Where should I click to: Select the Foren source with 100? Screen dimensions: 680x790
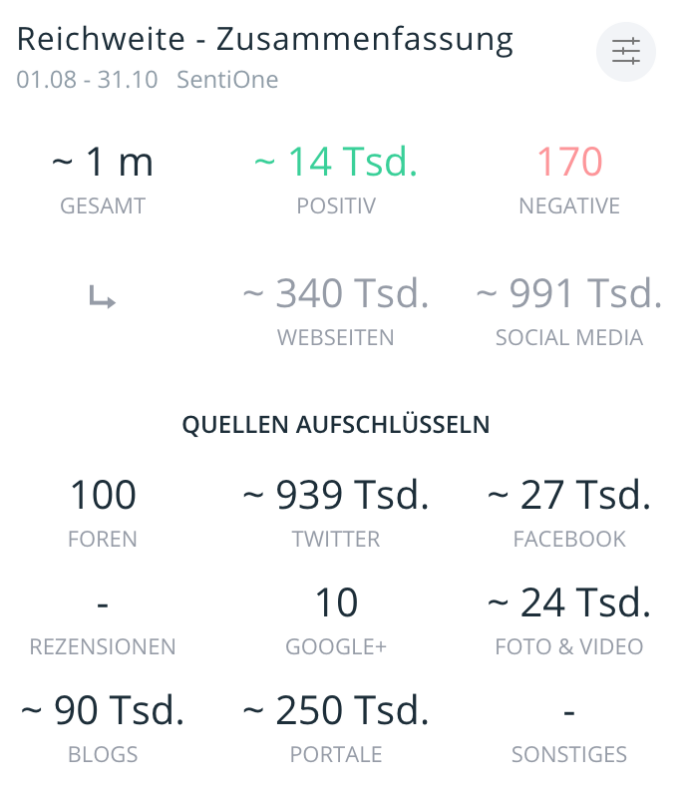[x=102, y=495]
